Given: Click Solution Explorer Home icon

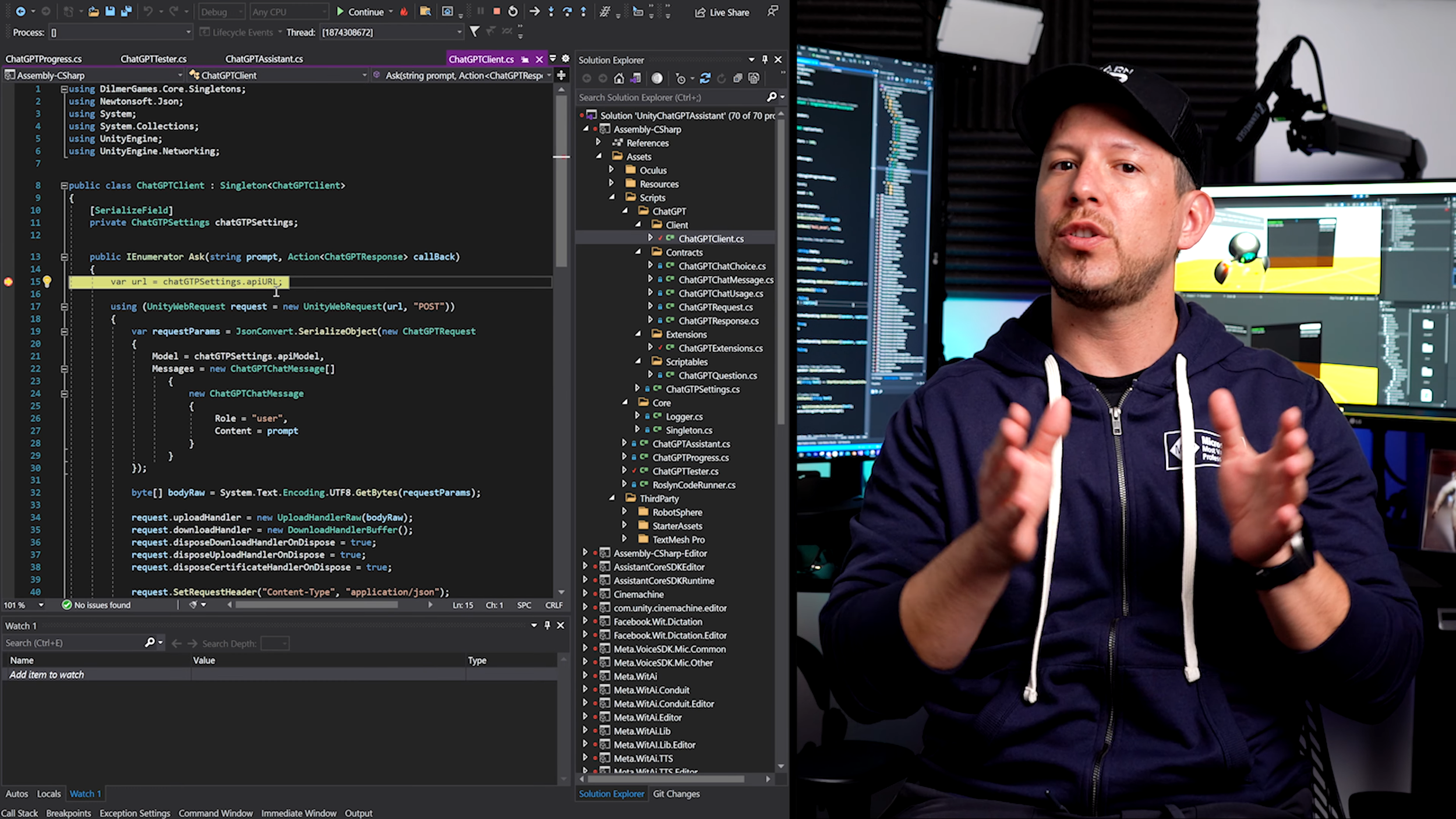Looking at the screenshot, I should (619, 78).
